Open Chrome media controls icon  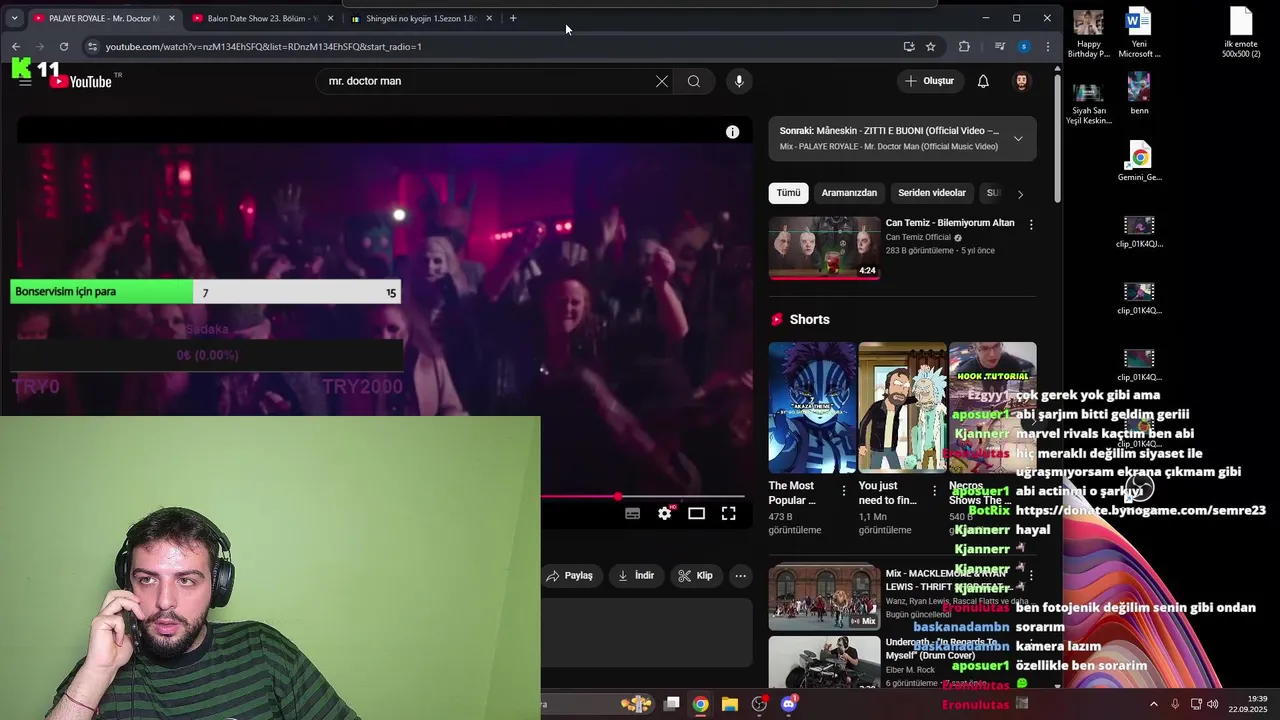pos(999,46)
